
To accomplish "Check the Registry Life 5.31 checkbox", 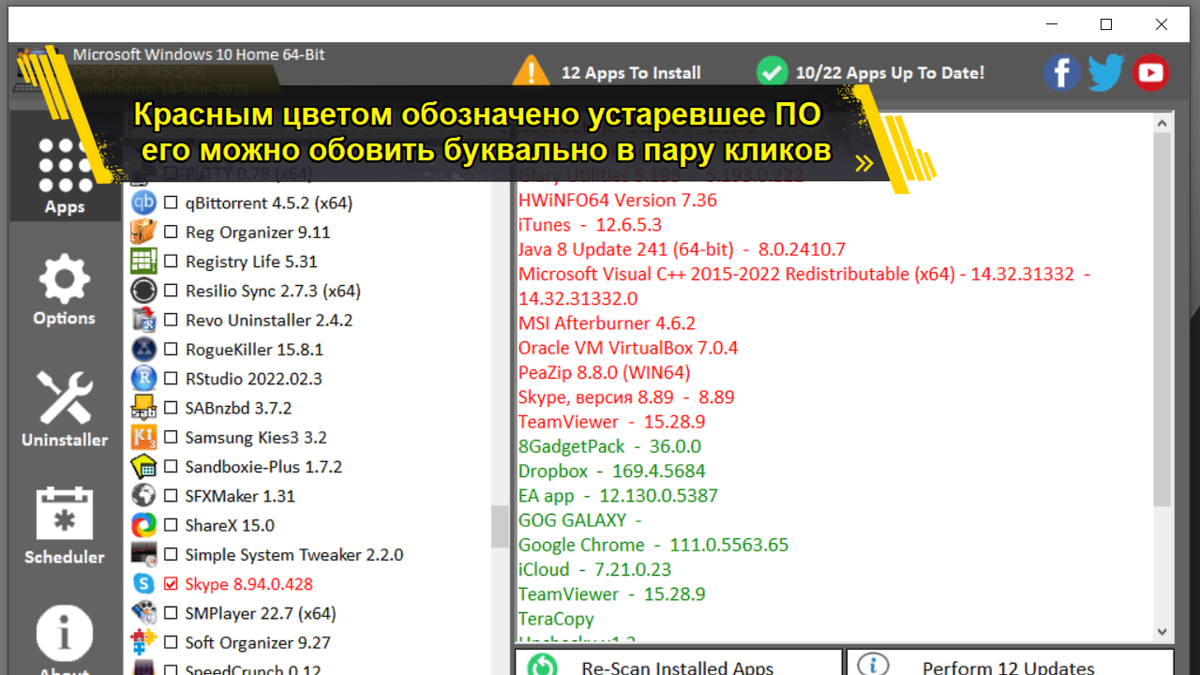I will 171,261.
